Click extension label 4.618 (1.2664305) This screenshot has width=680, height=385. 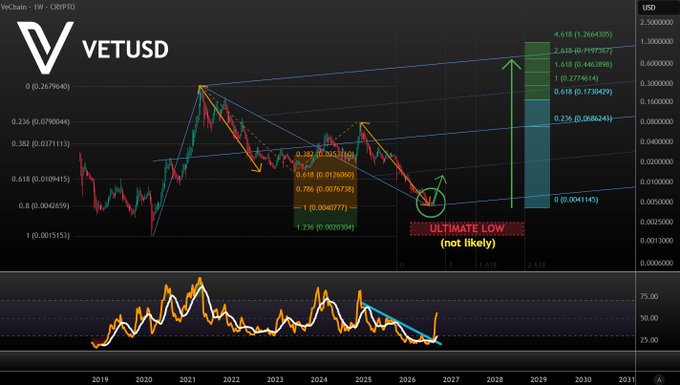[x=583, y=35]
